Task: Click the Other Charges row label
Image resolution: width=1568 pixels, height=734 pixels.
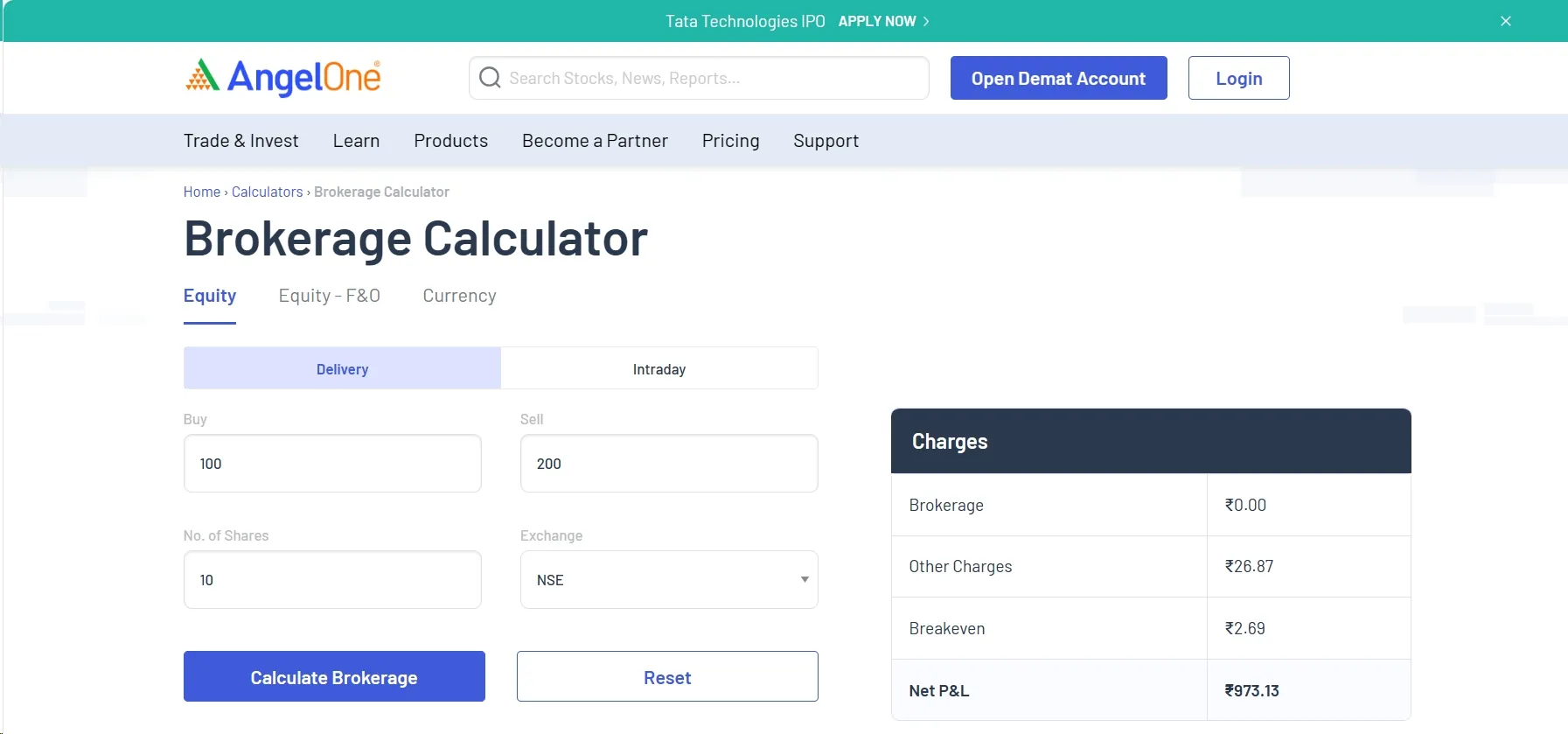Action: pyautogui.click(x=960, y=566)
